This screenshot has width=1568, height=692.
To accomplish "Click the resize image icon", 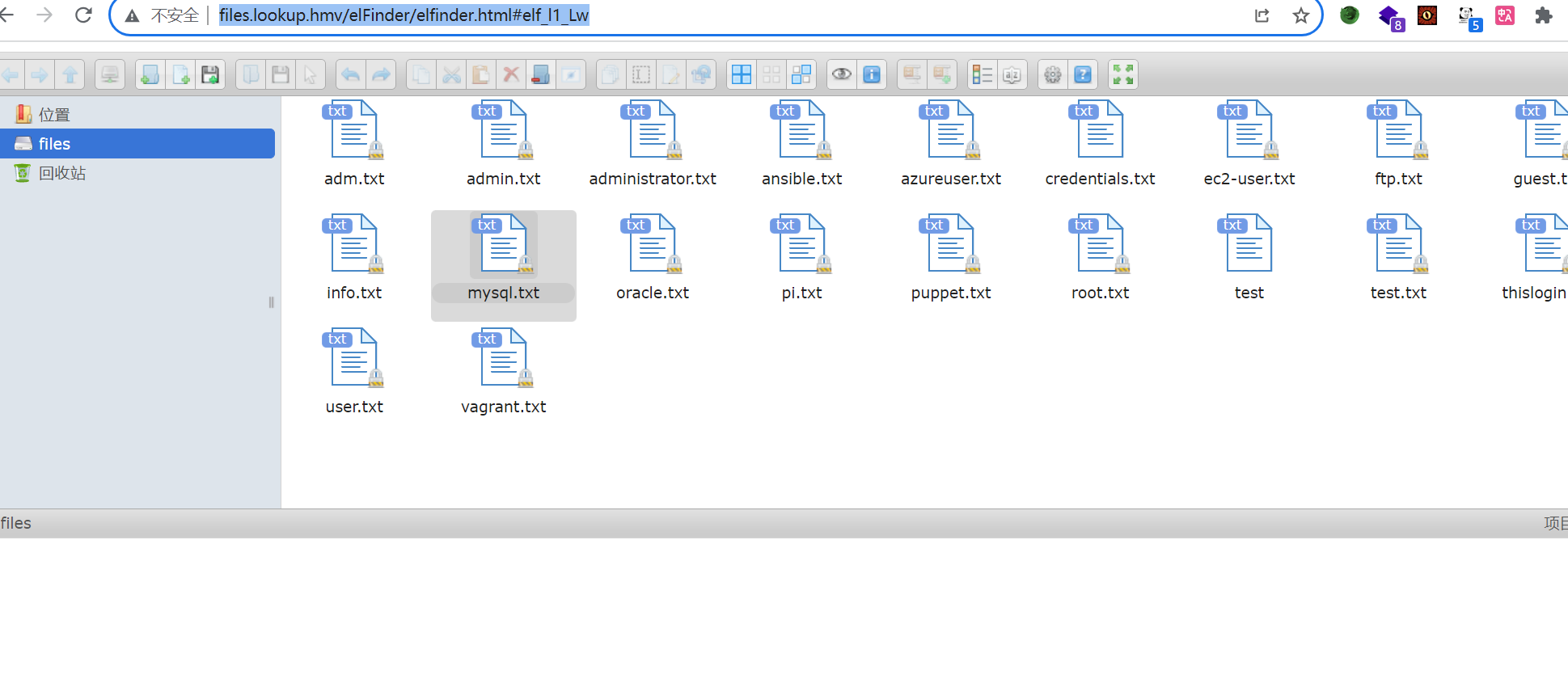I will [x=701, y=75].
